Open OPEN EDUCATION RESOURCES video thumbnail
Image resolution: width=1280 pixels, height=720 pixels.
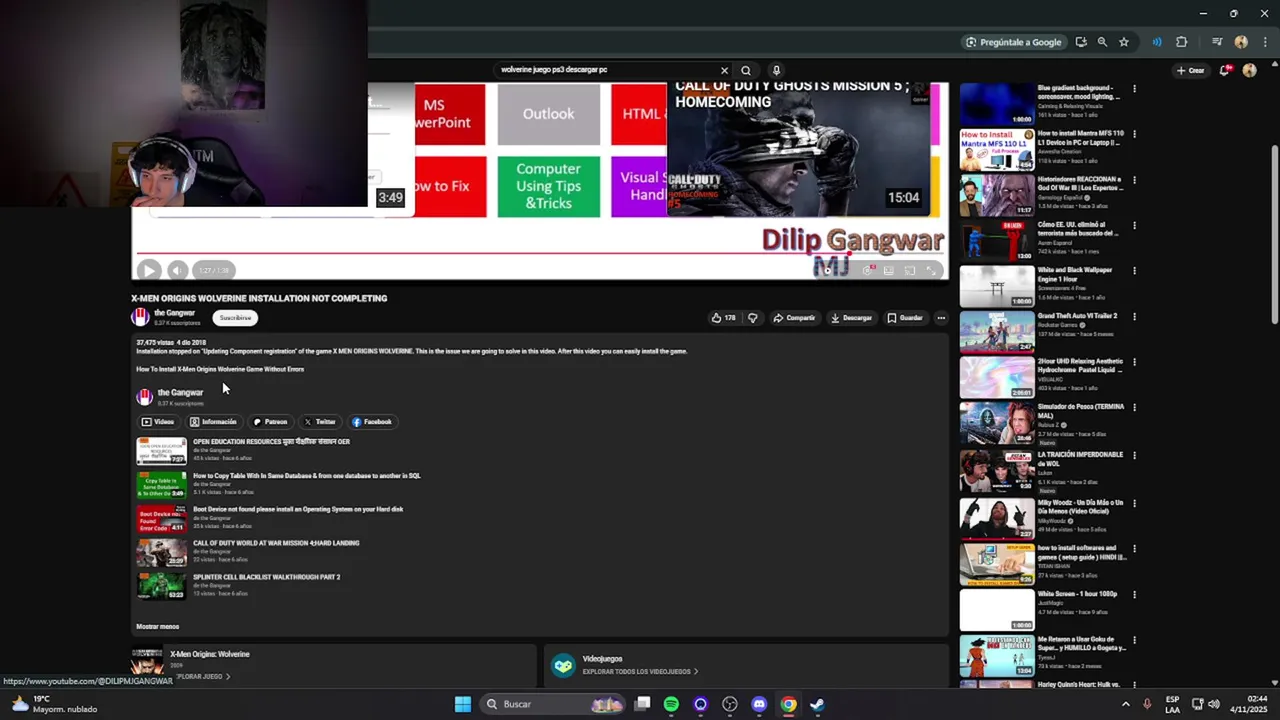pyautogui.click(x=161, y=451)
